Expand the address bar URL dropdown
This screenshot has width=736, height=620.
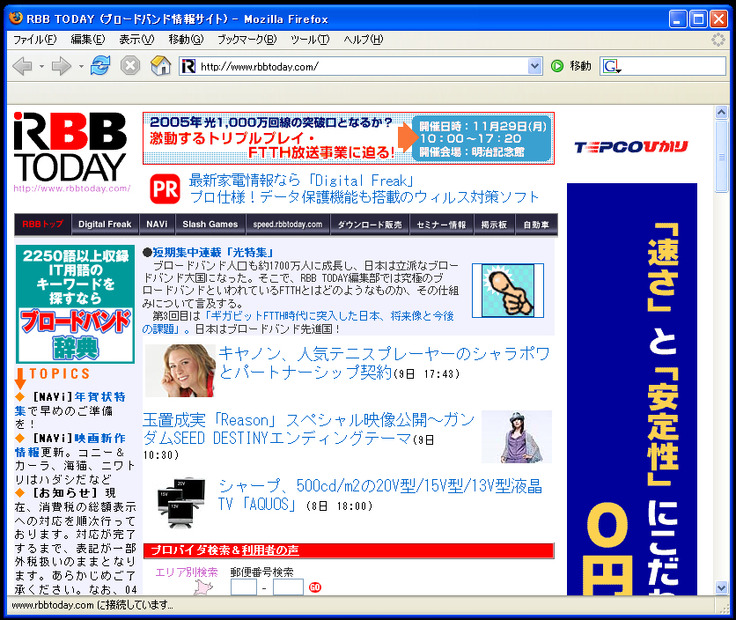point(534,66)
